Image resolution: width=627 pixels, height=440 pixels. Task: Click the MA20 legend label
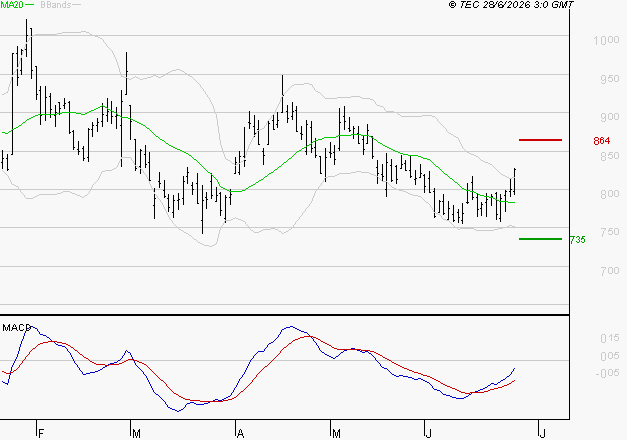tap(12, 5)
